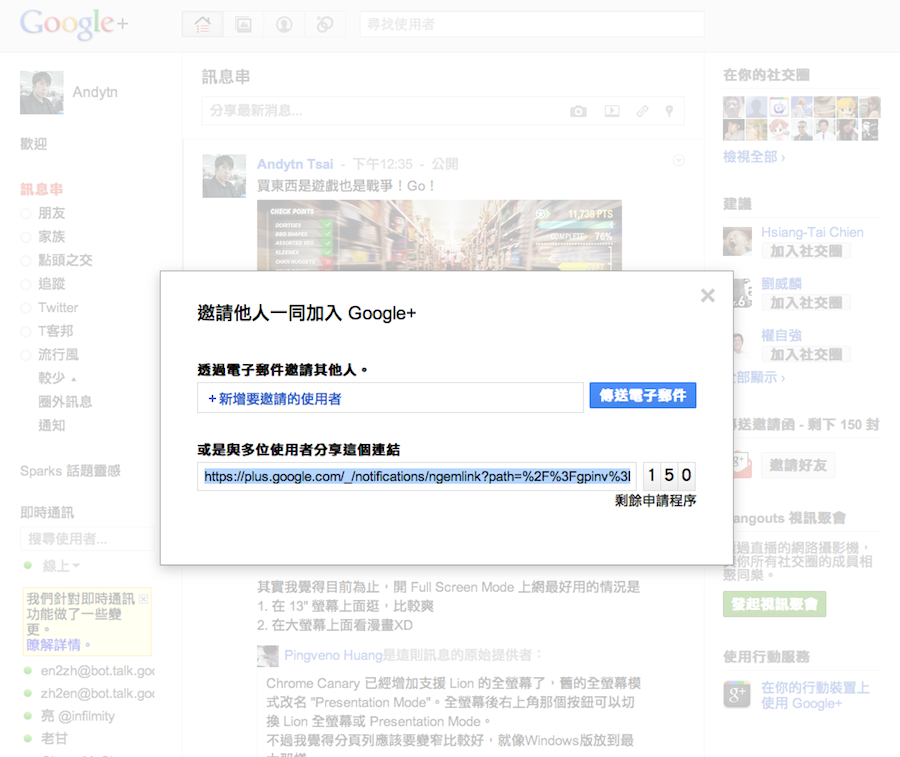Click the Google+ logo
This screenshot has height=757, width=900.
[x=74, y=24]
